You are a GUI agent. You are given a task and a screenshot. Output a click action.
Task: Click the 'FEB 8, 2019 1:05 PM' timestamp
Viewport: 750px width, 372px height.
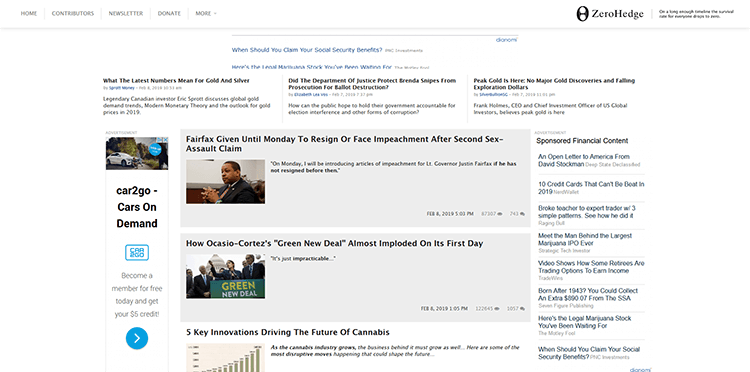coord(444,309)
